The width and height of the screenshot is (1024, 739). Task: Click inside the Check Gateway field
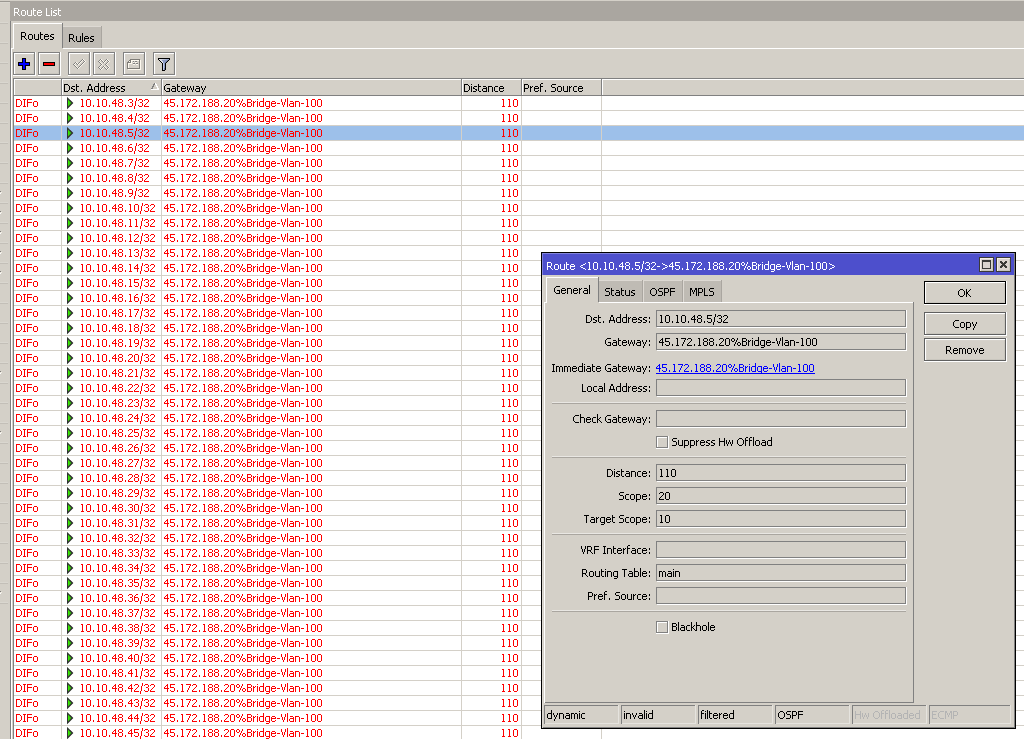click(780, 418)
